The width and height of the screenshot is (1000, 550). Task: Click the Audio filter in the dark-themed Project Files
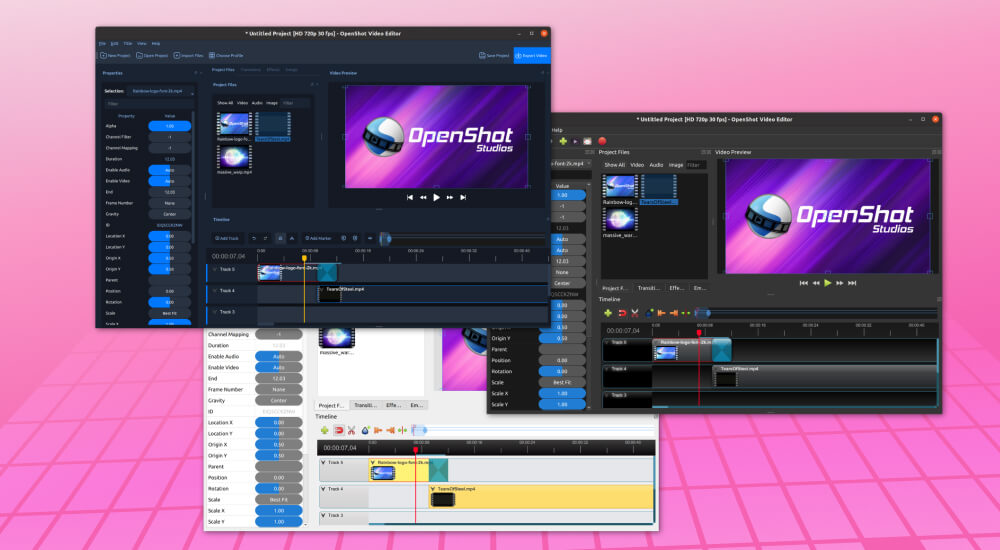[x=656, y=165]
